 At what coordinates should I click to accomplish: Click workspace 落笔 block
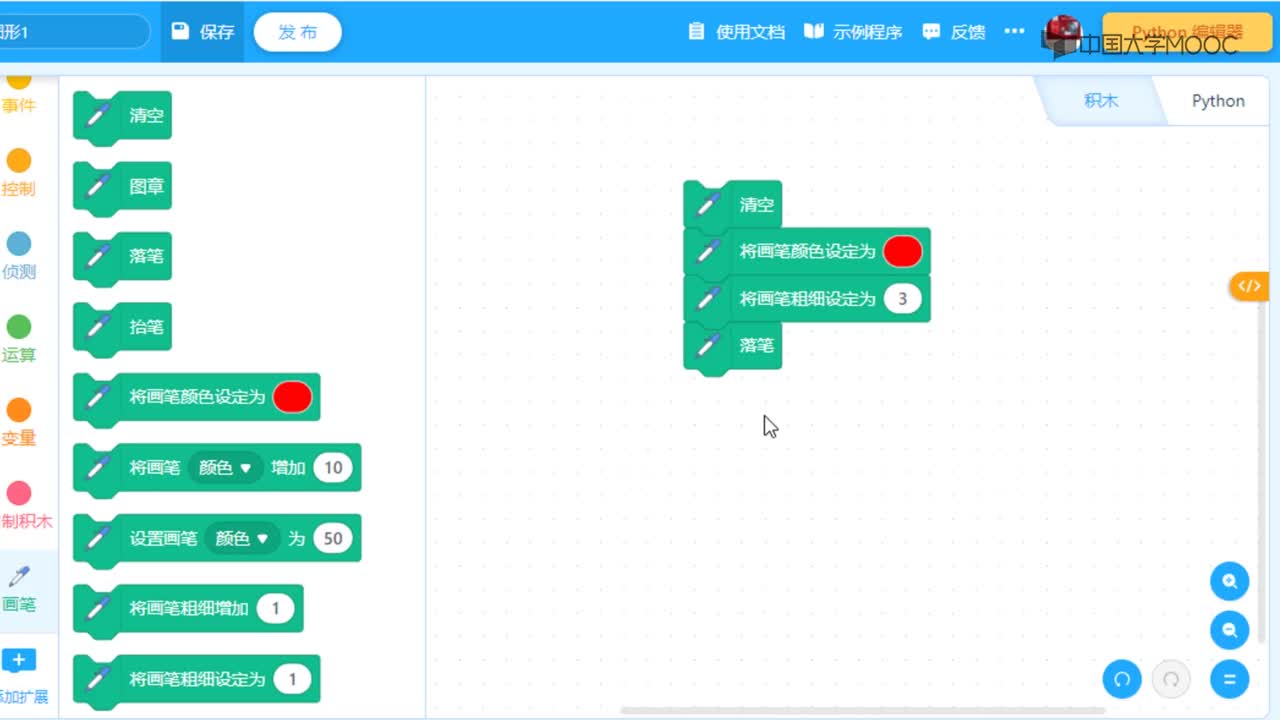tap(732, 346)
